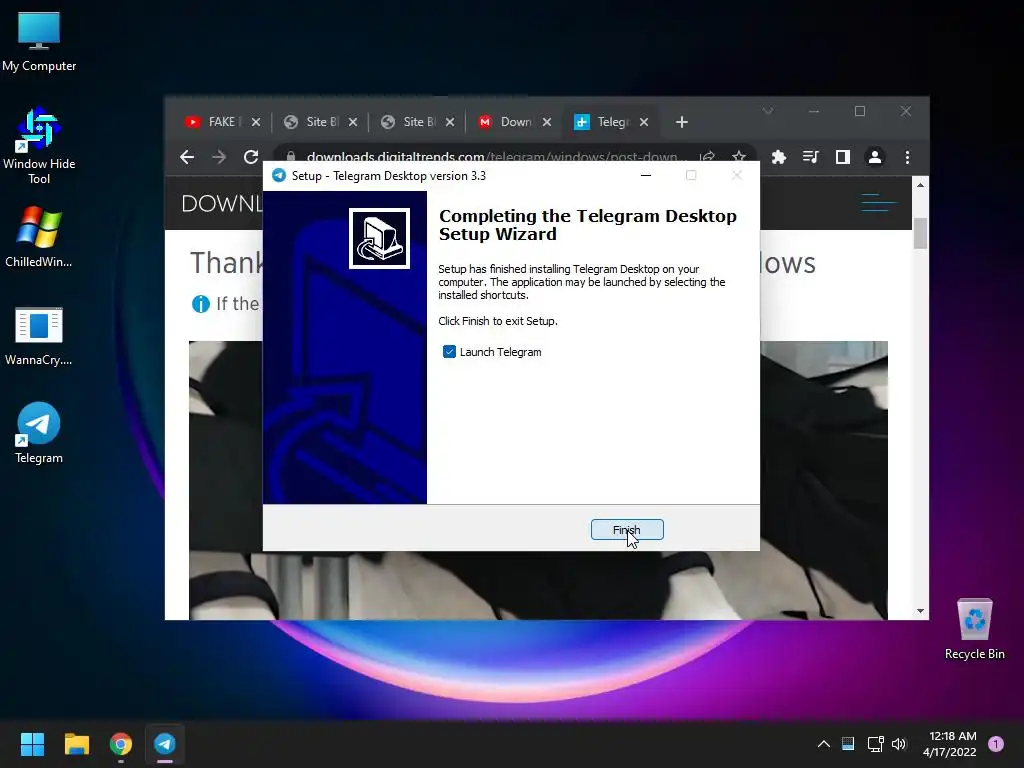Toggle Chrome side panel icon

(842, 157)
